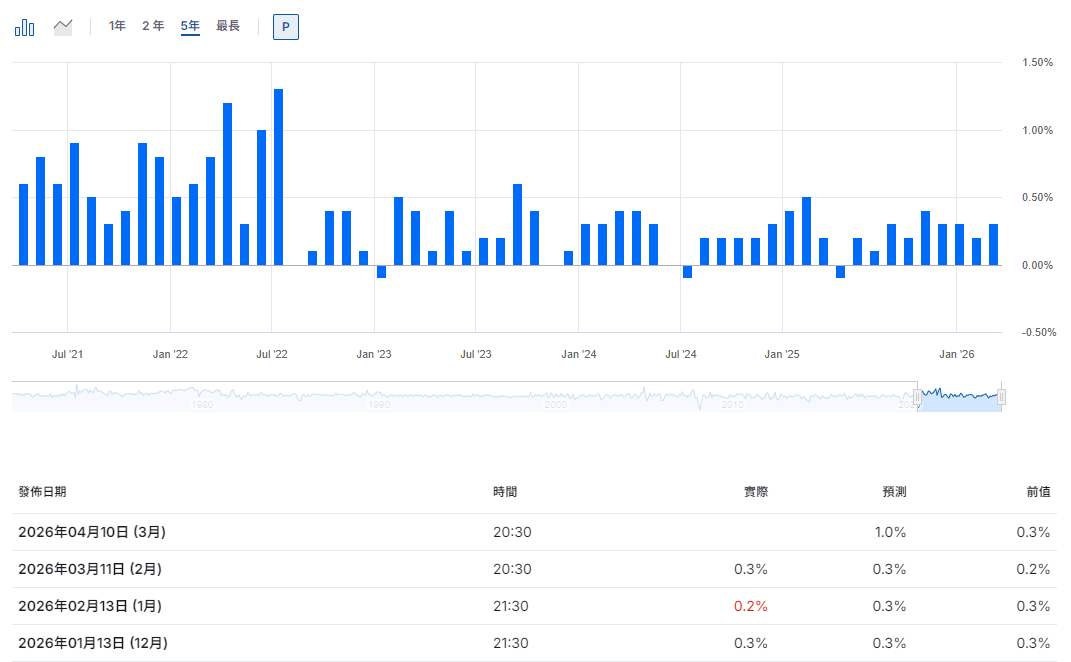The height and width of the screenshot is (662, 1071).
Task: Toggle the P button in chart toolbar
Action: tap(285, 27)
